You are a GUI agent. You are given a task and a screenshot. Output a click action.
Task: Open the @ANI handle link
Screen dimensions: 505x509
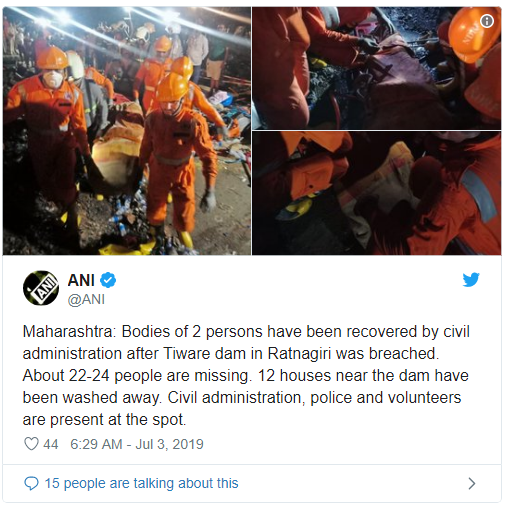86,299
